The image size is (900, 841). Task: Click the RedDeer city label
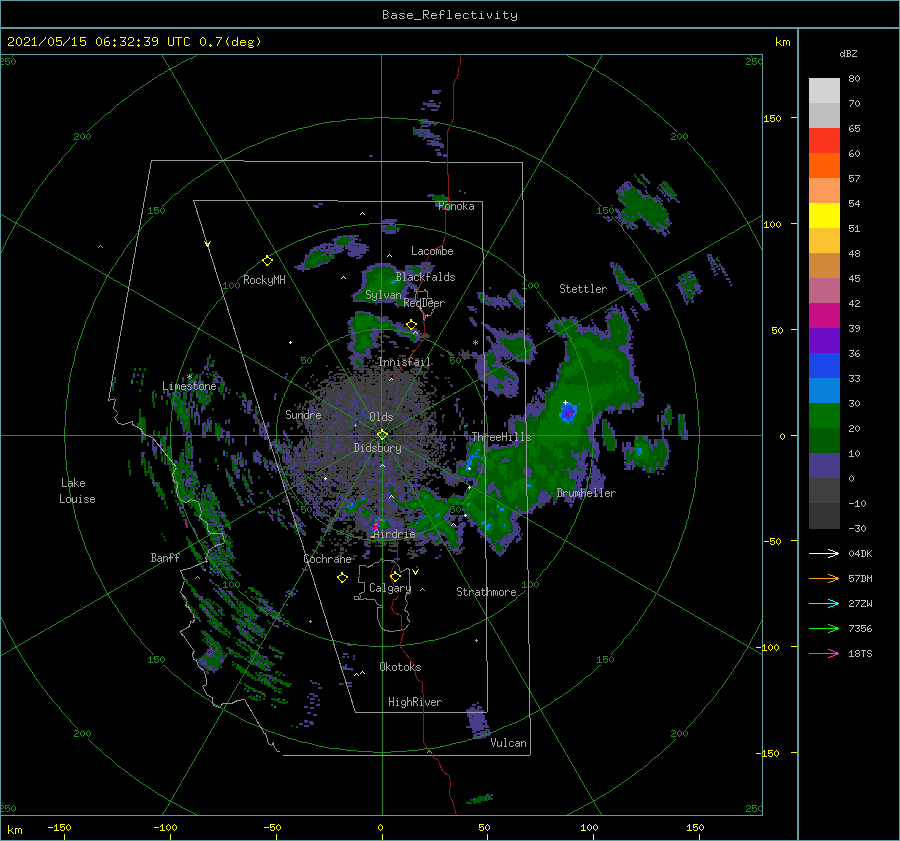(424, 303)
